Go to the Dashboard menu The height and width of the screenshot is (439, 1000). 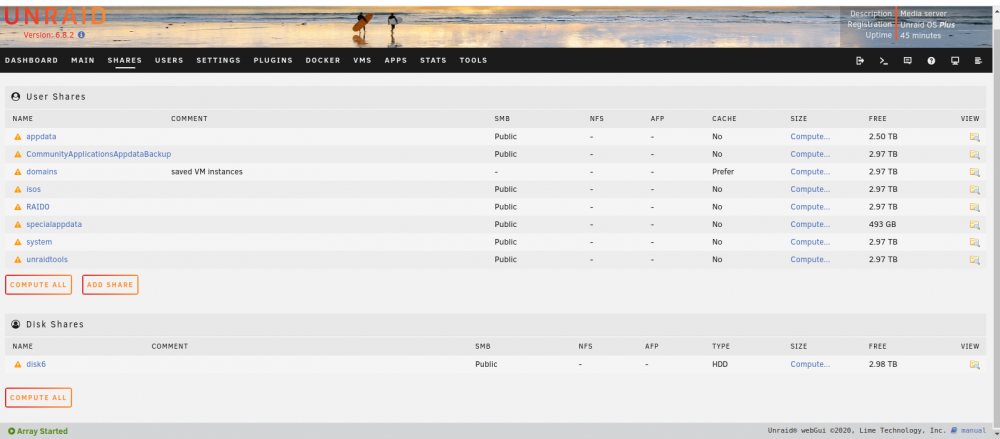tap(31, 61)
